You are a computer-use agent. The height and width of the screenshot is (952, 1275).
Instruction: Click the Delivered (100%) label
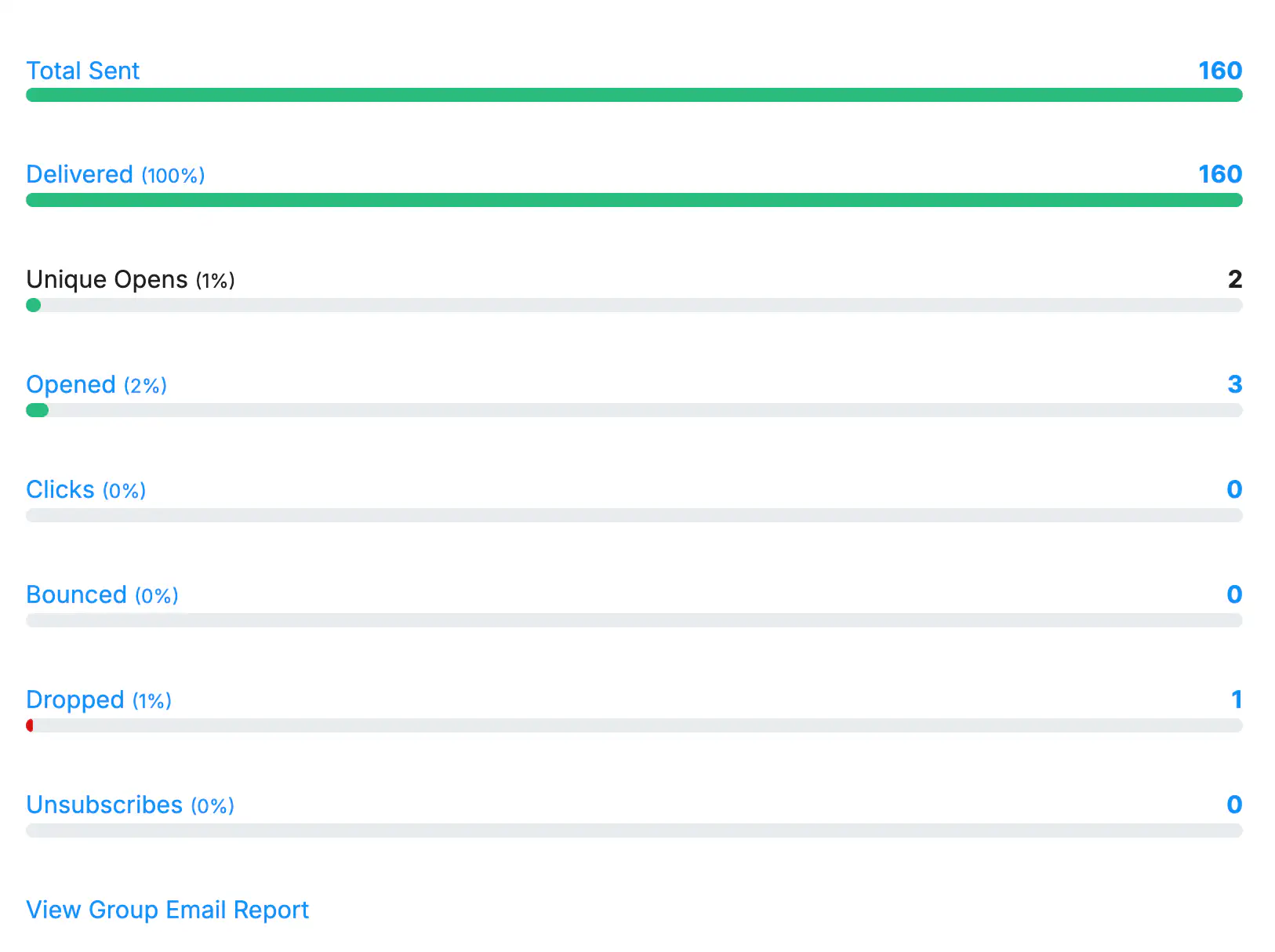(x=115, y=174)
